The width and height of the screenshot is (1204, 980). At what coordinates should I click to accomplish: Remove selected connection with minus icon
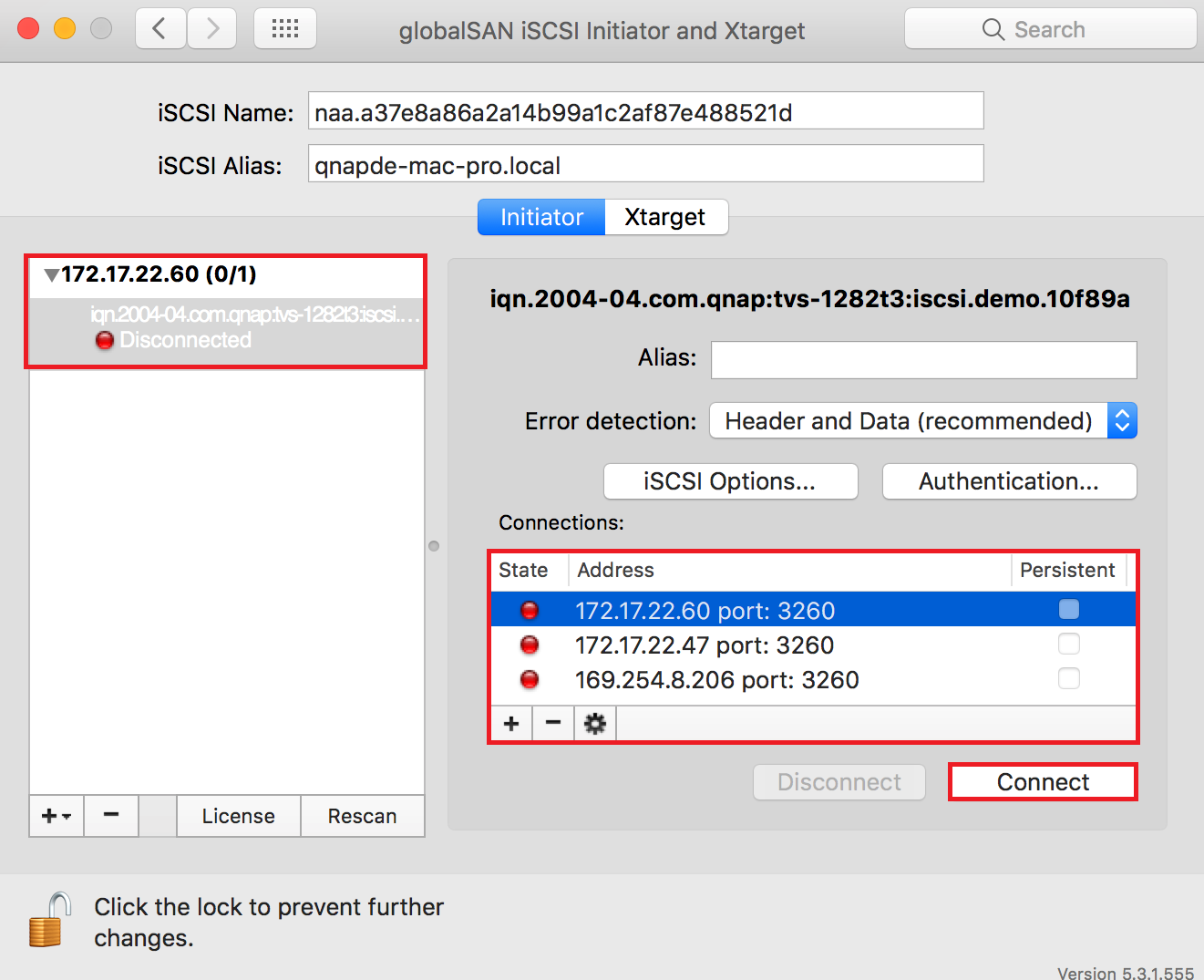click(x=553, y=724)
